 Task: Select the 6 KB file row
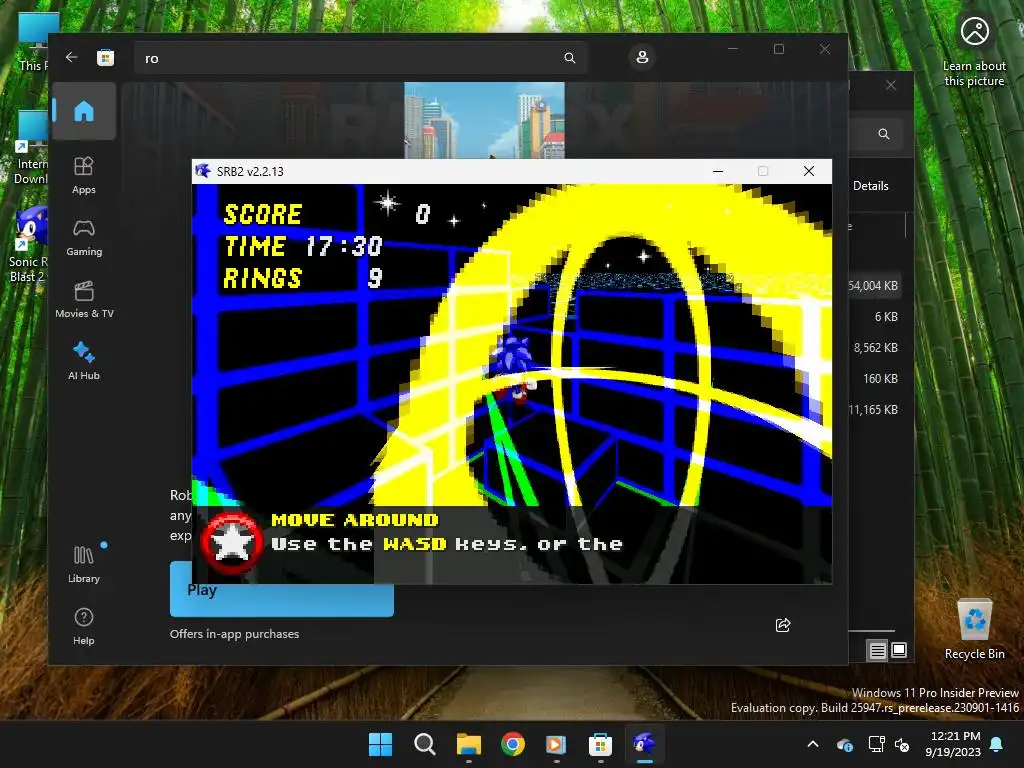(874, 317)
